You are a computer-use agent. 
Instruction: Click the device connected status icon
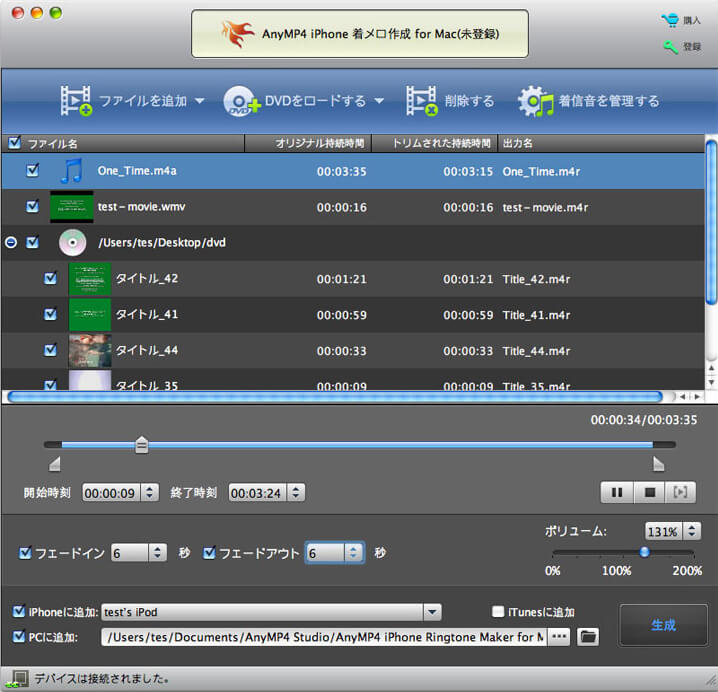pos(17,679)
